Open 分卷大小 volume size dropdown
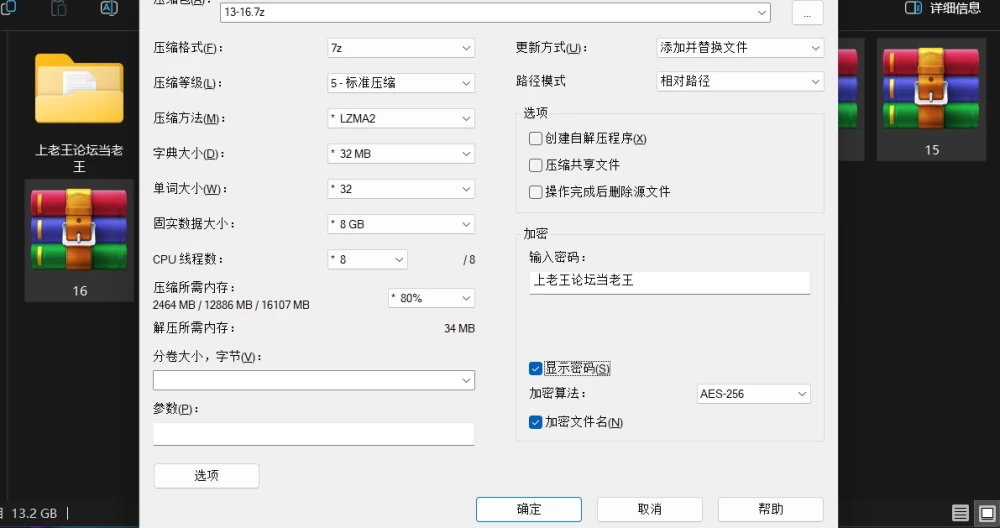 (x=314, y=380)
